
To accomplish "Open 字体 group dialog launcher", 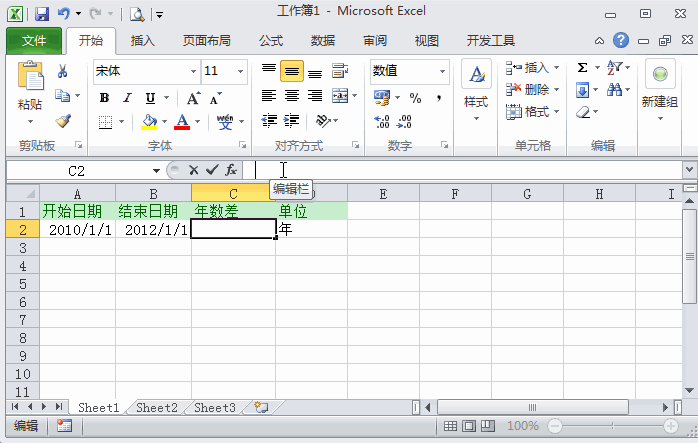I will [x=242, y=145].
